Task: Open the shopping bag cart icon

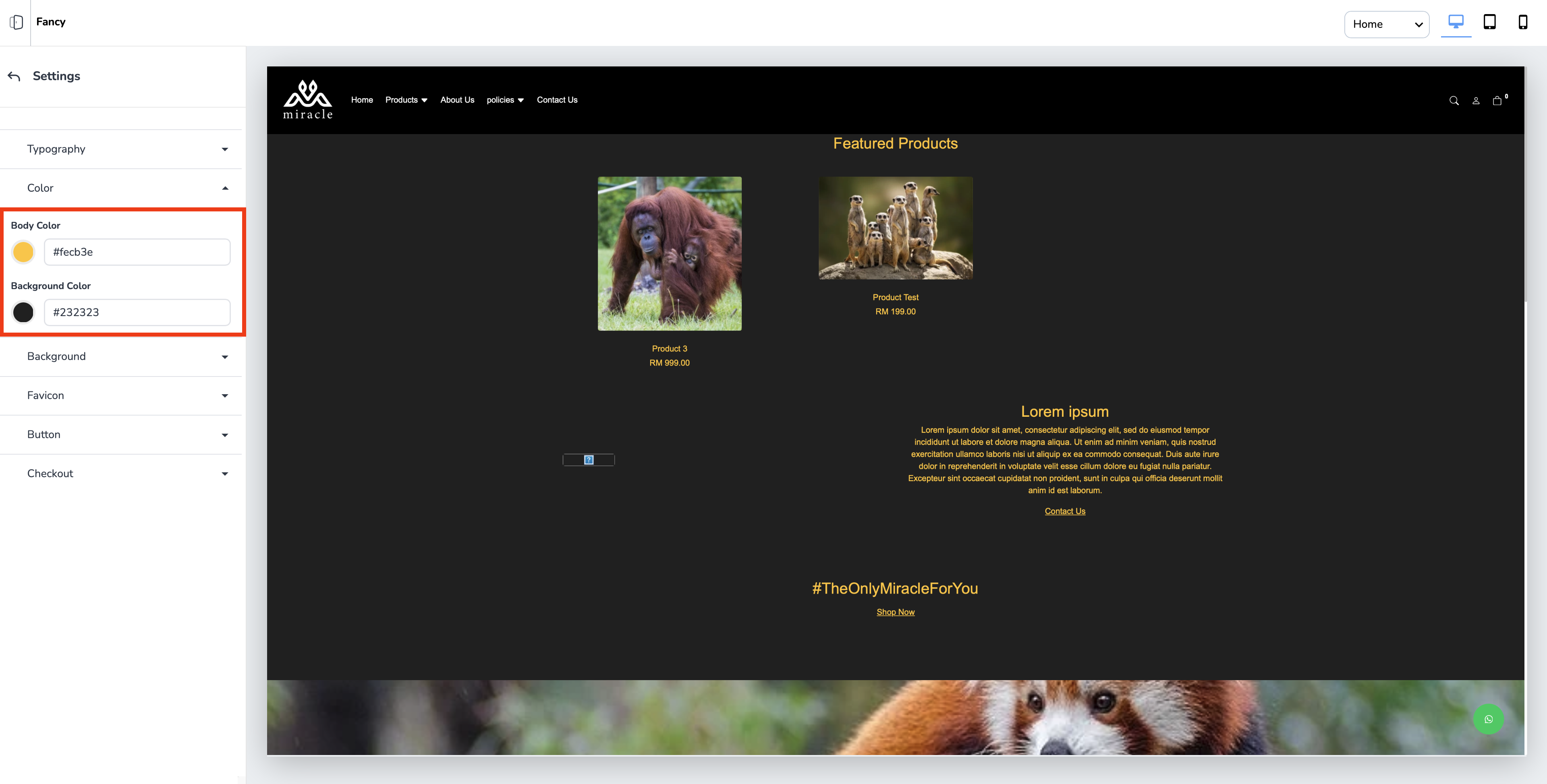Action: pyautogui.click(x=1497, y=101)
